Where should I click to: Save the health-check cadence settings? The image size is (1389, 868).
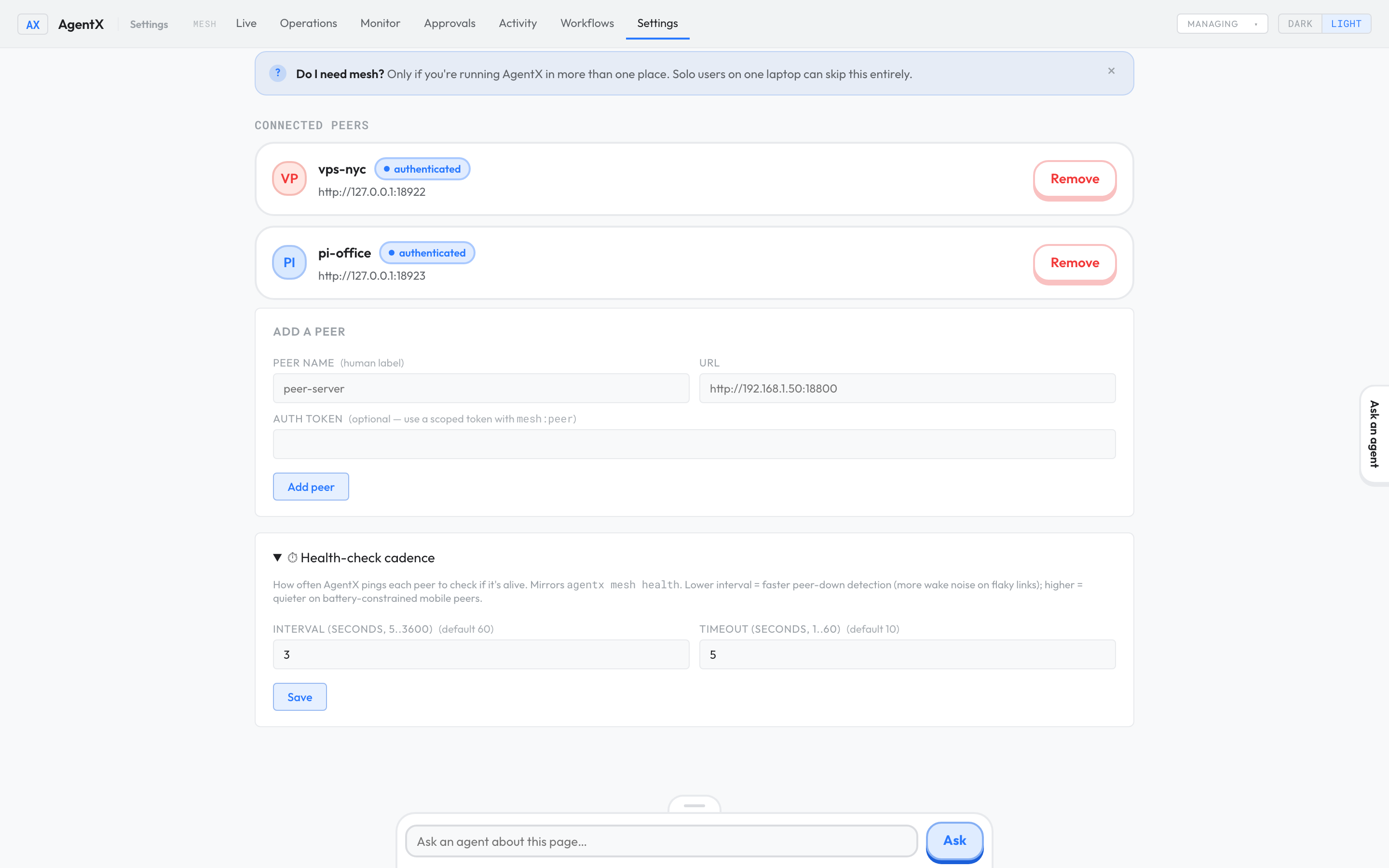pos(300,697)
